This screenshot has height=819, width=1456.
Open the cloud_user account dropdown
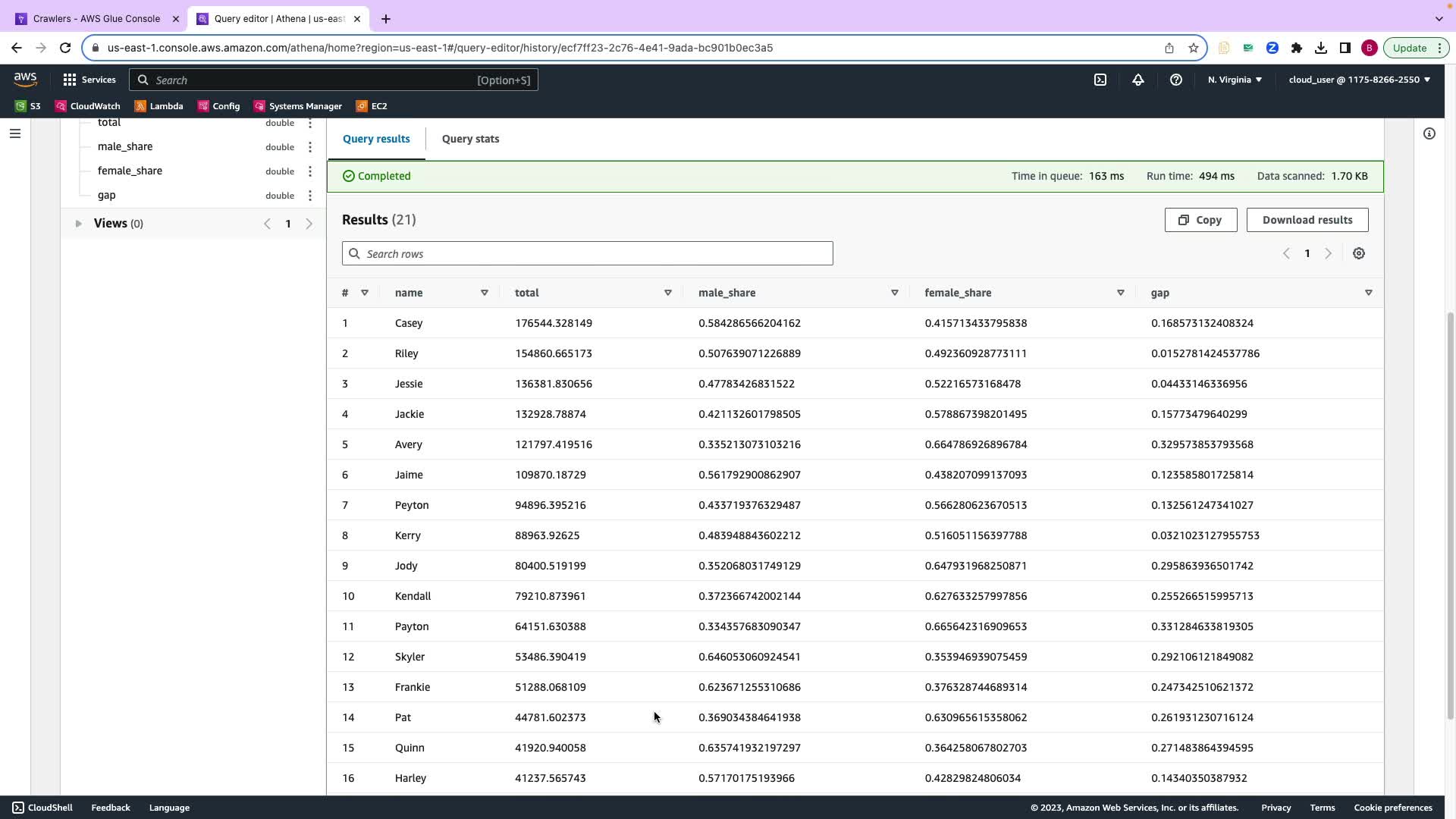(x=1359, y=80)
